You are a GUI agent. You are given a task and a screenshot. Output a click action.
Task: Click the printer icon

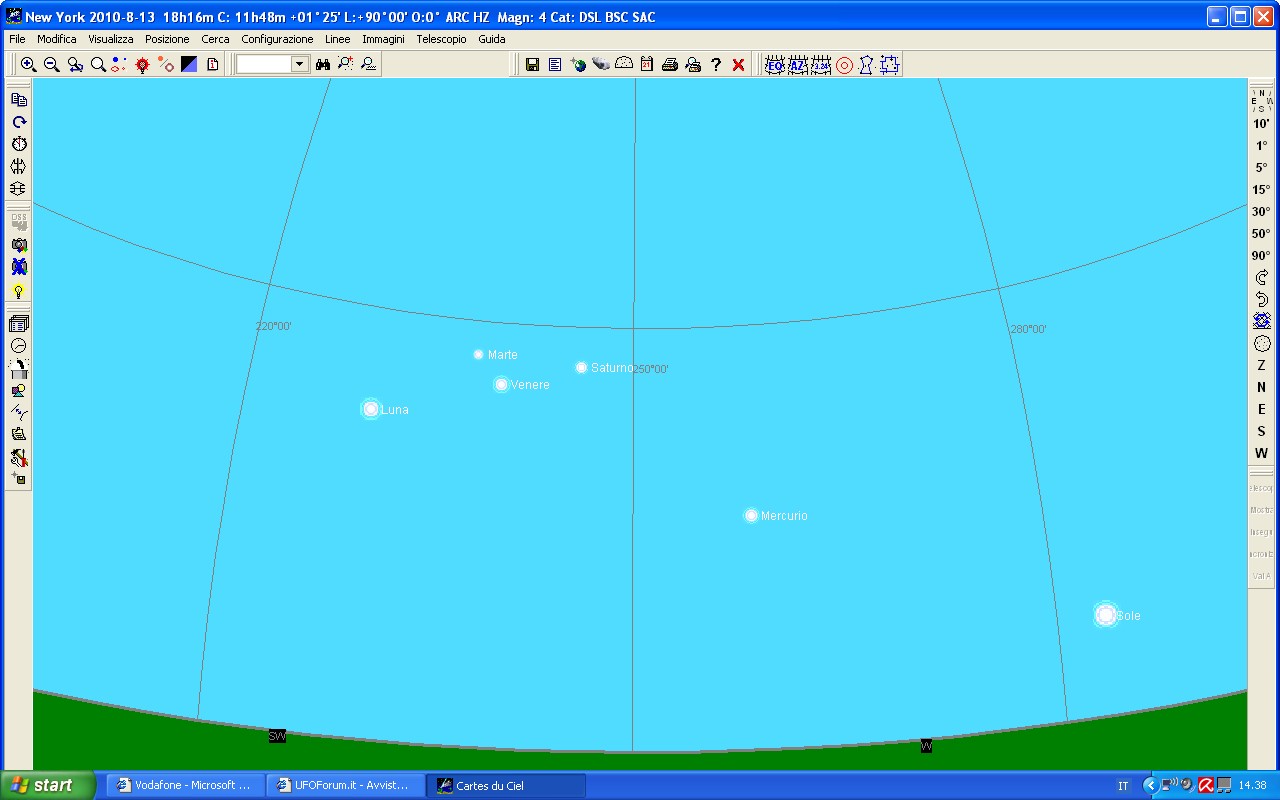point(670,64)
